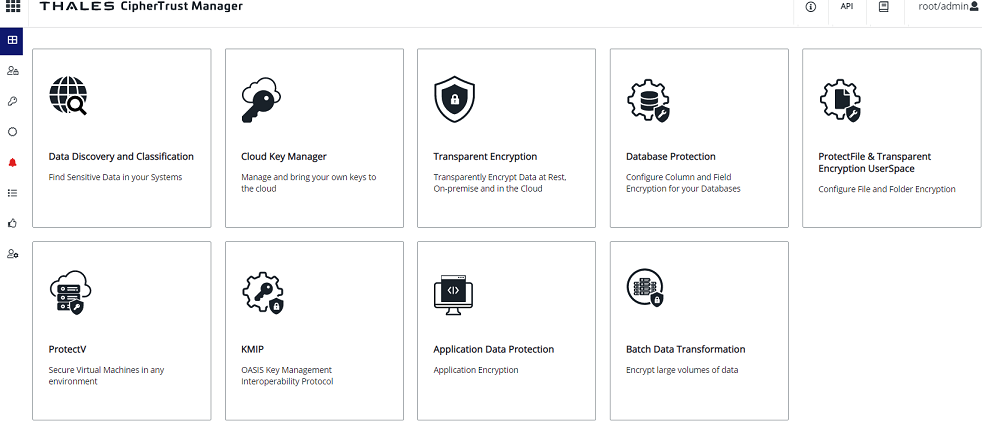Open the KMIP tile
Viewport: 982px width, 421px height.
314,330
